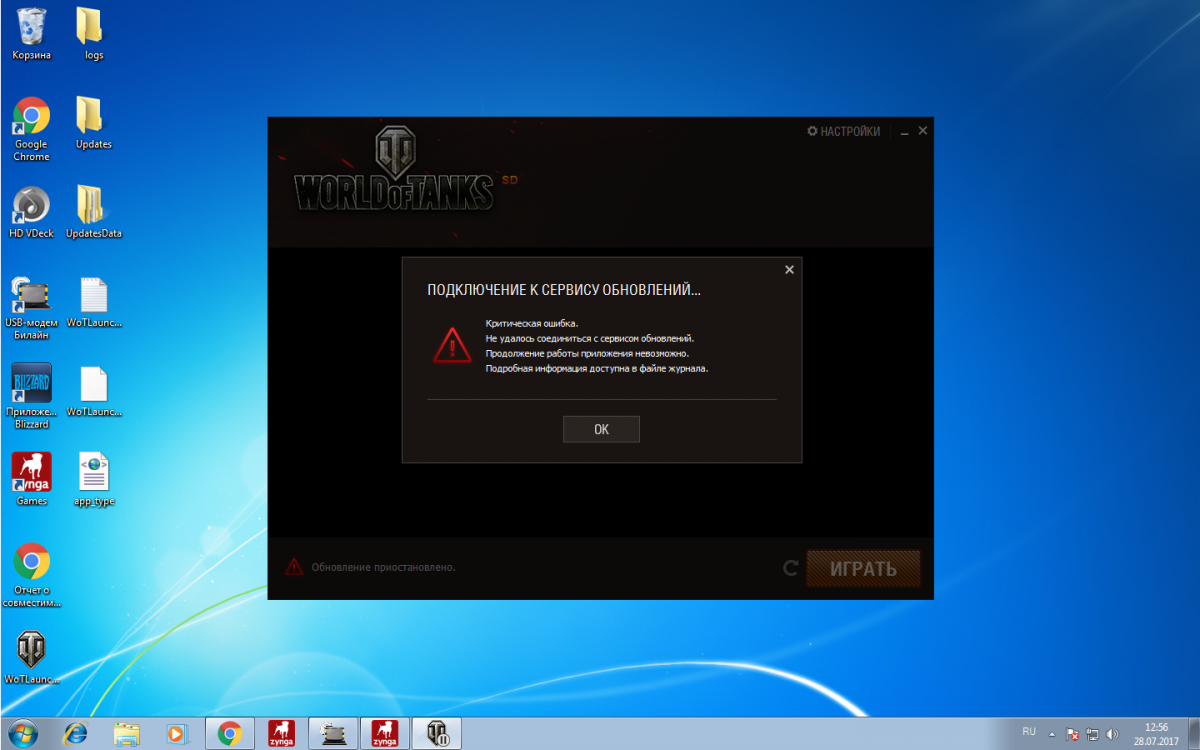Select the WoTLaunc blank file beside Blizzard
The height and width of the screenshot is (750, 1200).
(94, 391)
